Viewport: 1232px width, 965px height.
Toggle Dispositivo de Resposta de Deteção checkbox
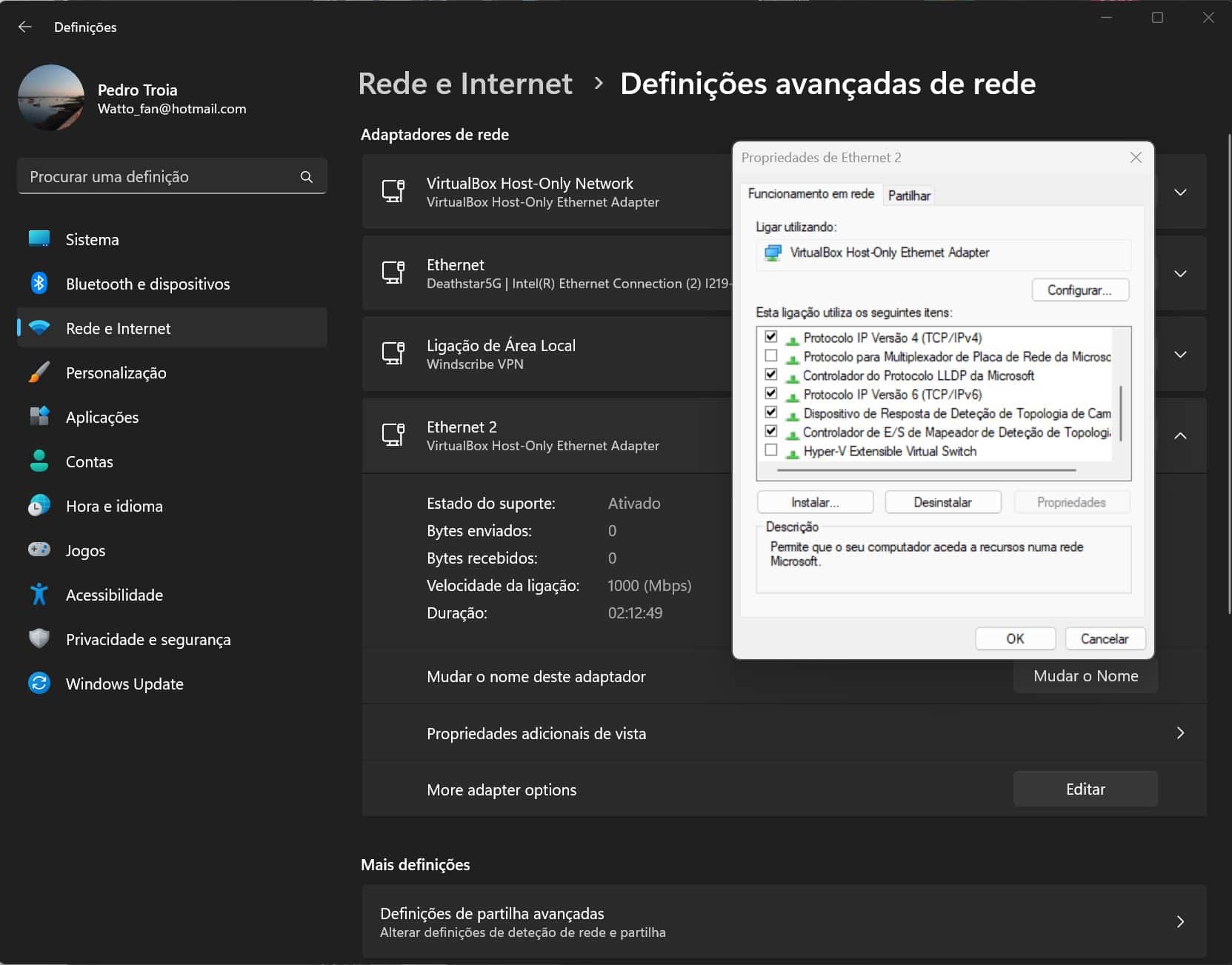click(771, 413)
